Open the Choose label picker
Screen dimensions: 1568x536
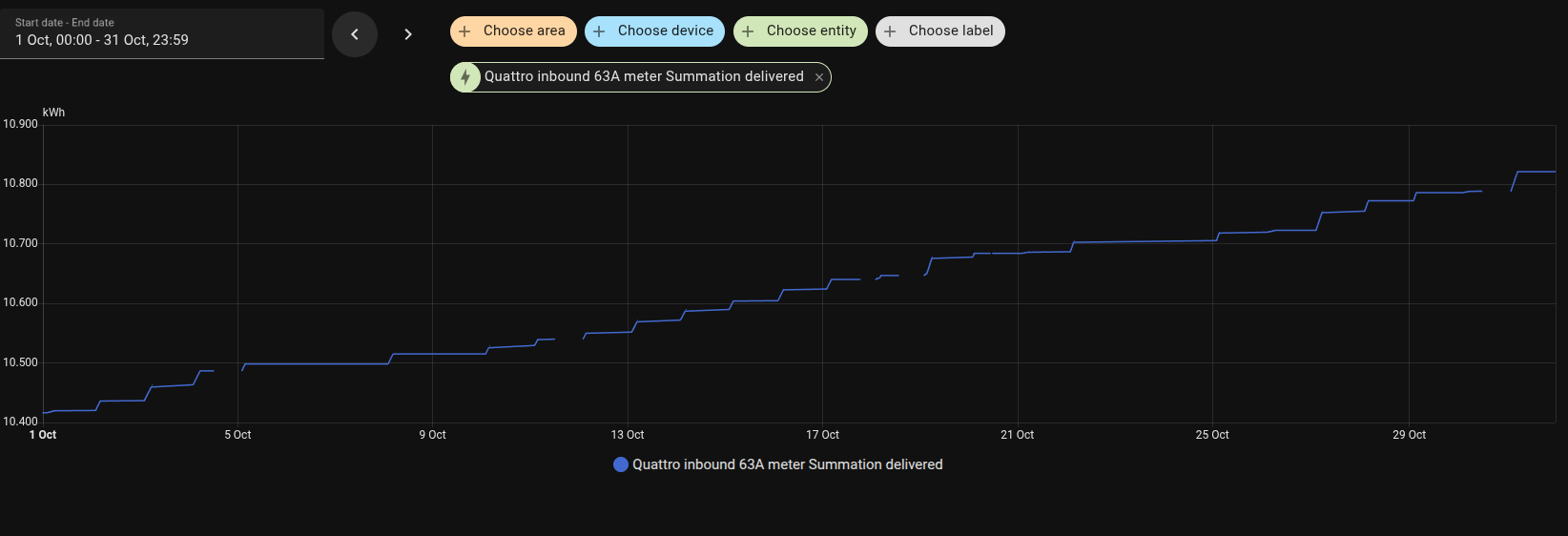(x=950, y=31)
